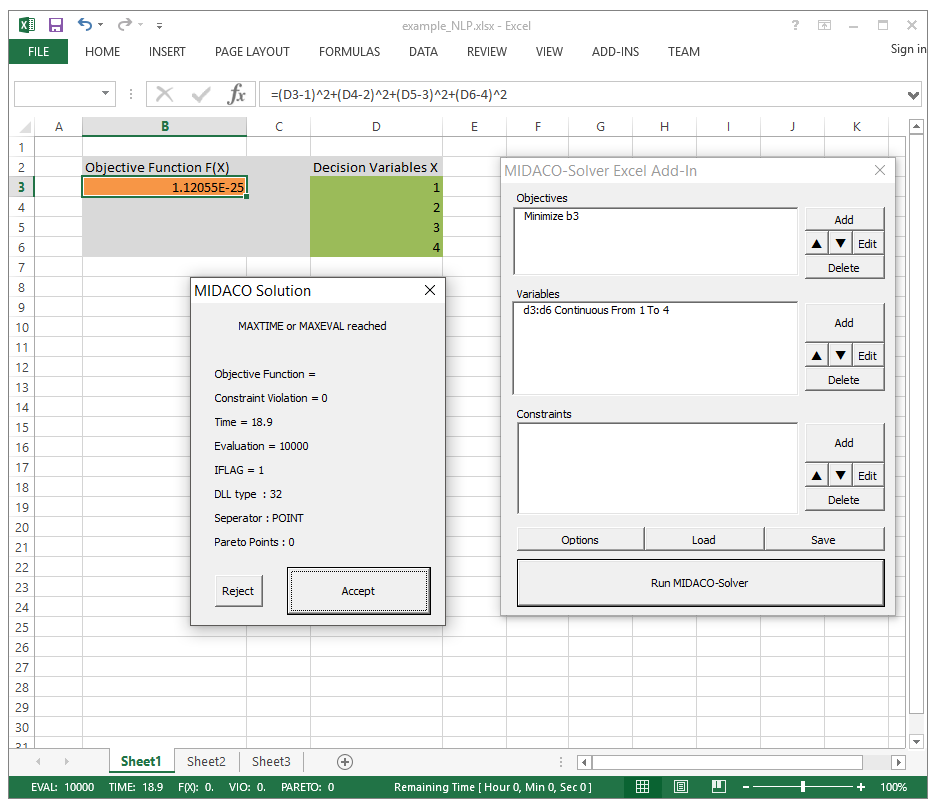Screen dimensions: 936x810
Task: Open the Redo history dropdown arrow
Action: point(140,25)
